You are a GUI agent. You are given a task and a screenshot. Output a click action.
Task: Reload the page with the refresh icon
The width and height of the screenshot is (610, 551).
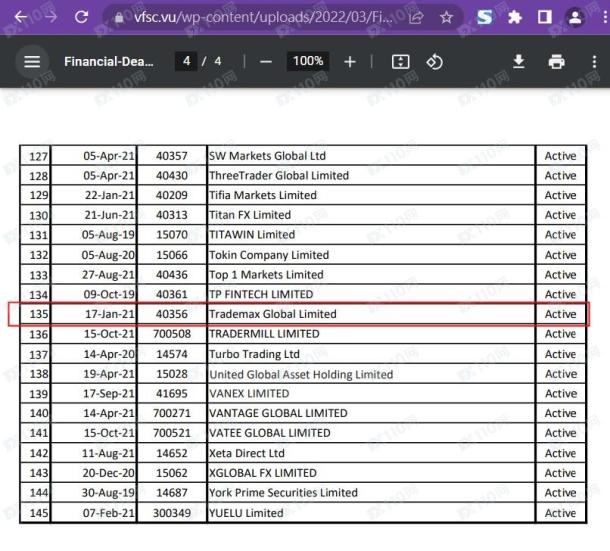click(81, 17)
